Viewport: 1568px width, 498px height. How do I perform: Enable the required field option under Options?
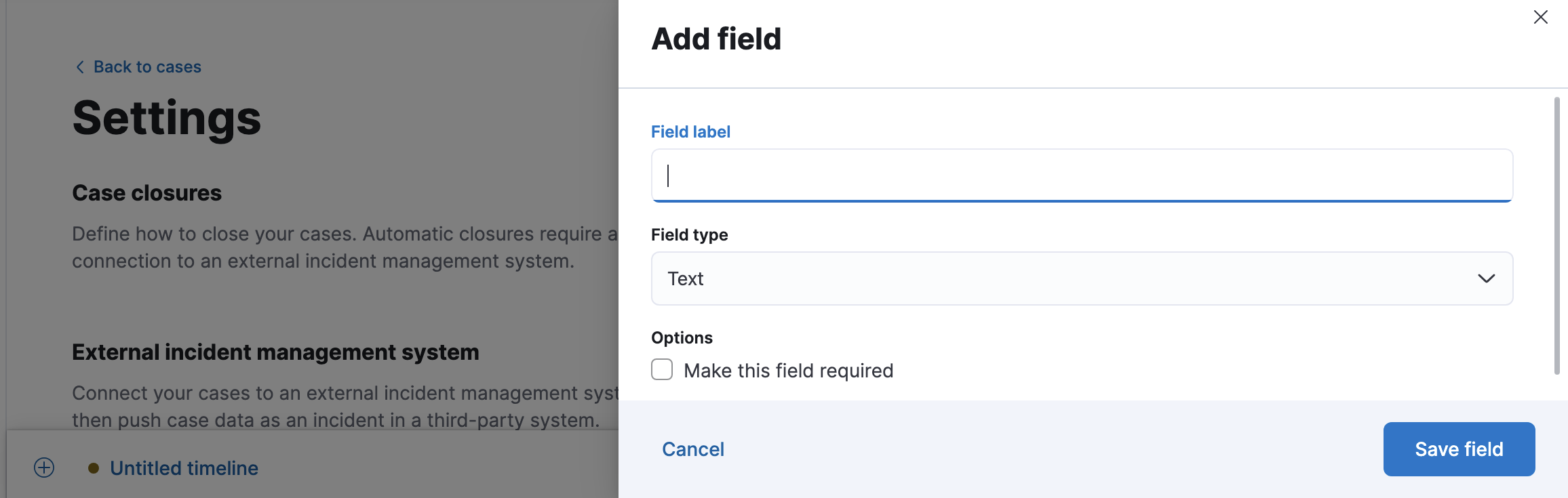click(661, 369)
